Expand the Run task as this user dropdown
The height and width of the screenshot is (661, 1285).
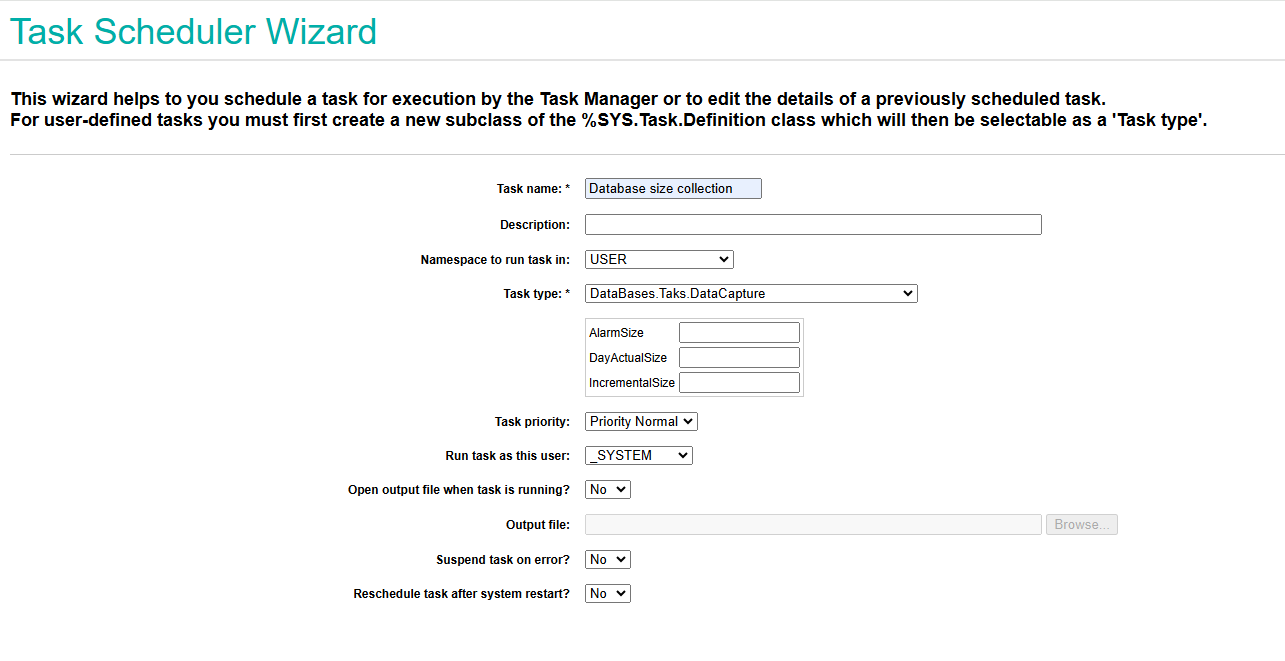(x=638, y=456)
